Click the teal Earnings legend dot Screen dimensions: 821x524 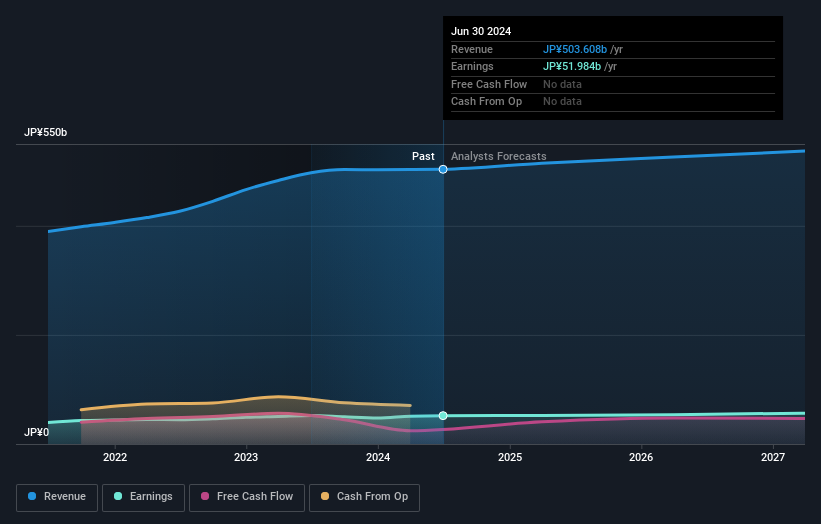coord(118,496)
